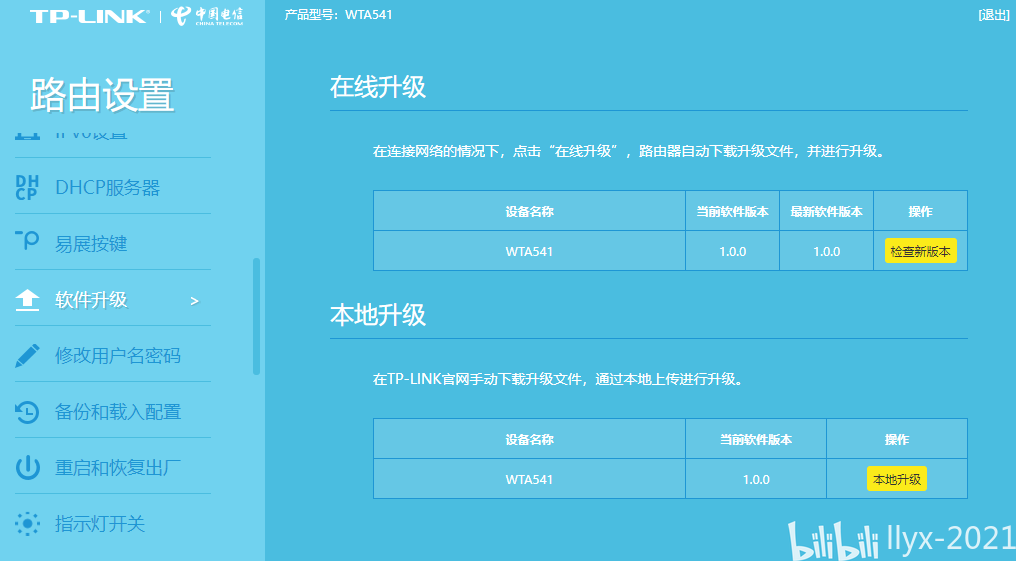Click current version 1.0.0 in local upgrade table
The image size is (1016, 561).
pyautogui.click(x=756, y=479)
